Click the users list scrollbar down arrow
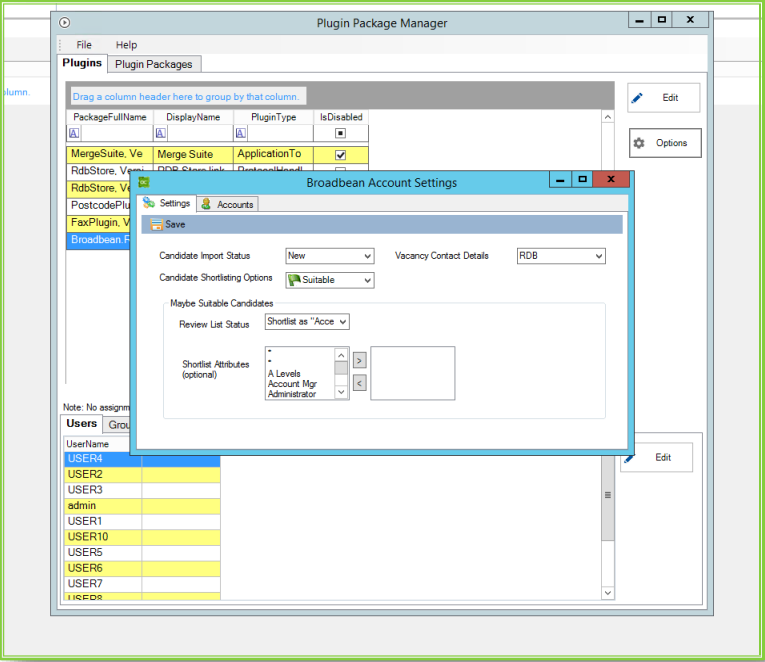 pos(607,593)
